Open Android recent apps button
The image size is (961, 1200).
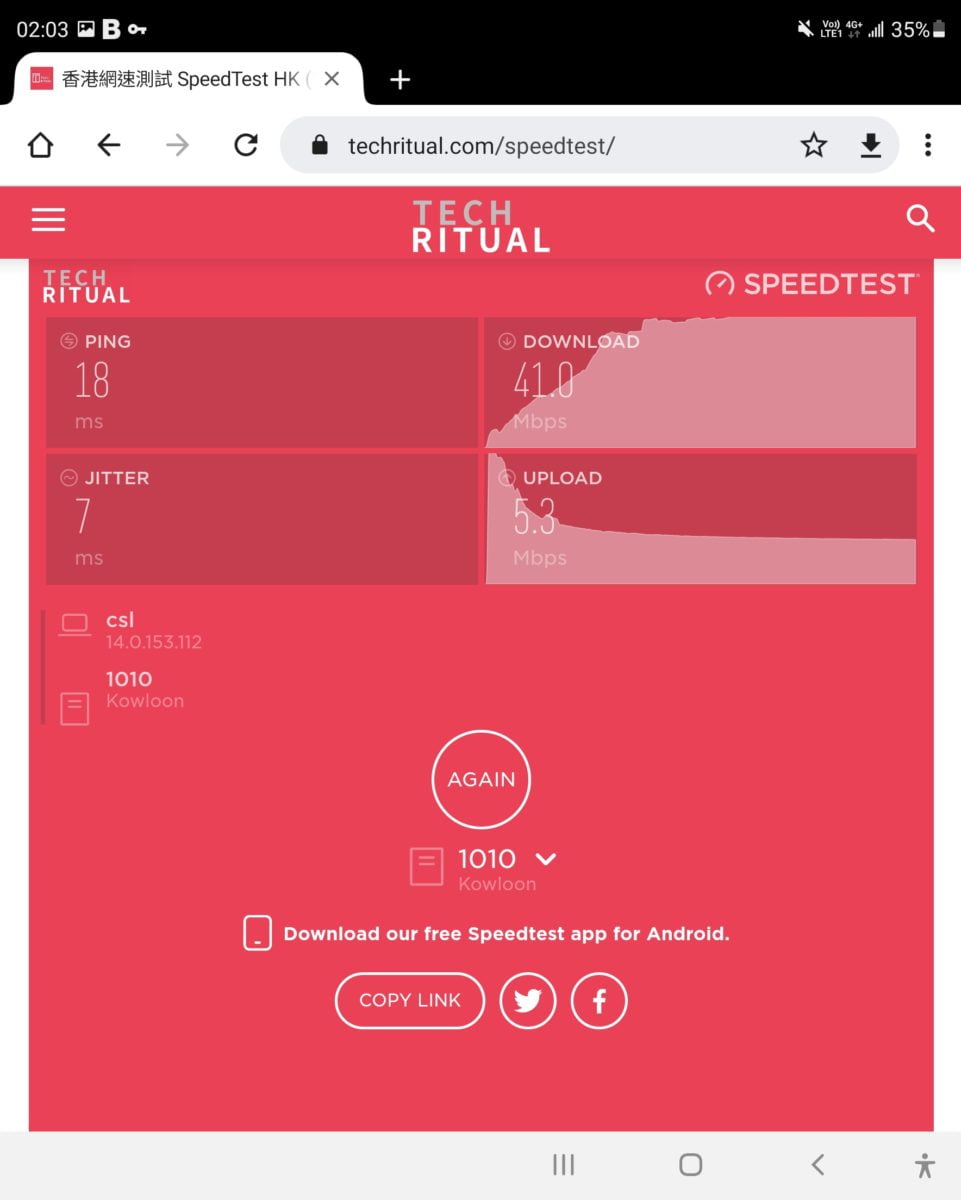coord(564,1164)
